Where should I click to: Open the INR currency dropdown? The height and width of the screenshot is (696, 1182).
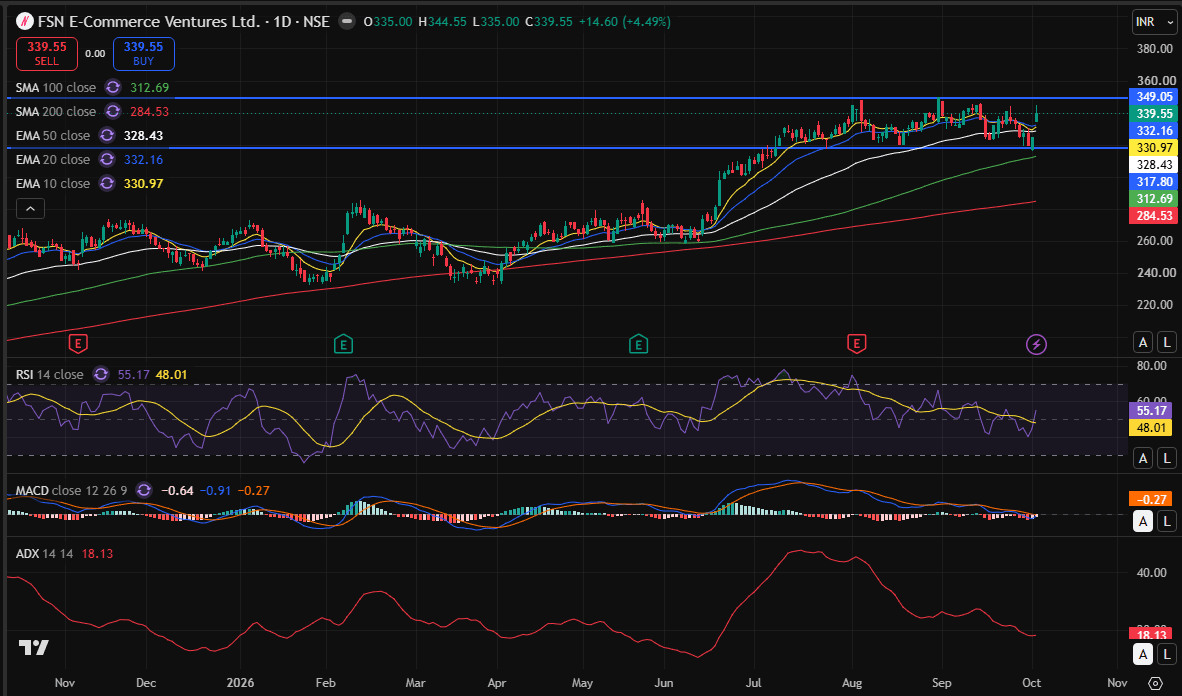pos(1154,22)
